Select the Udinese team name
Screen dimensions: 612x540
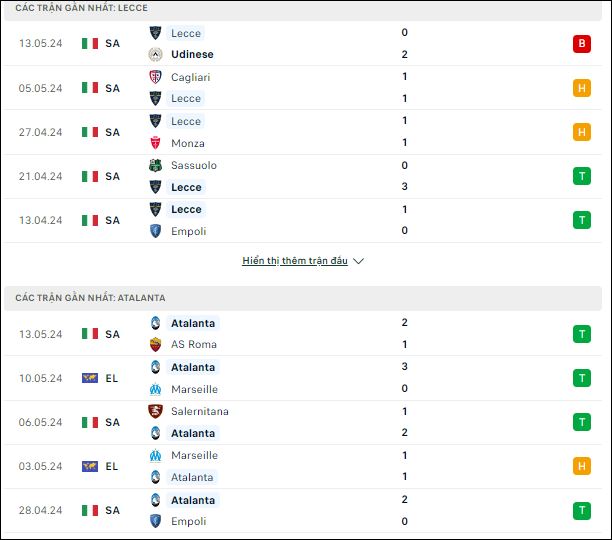click(192, 54)
